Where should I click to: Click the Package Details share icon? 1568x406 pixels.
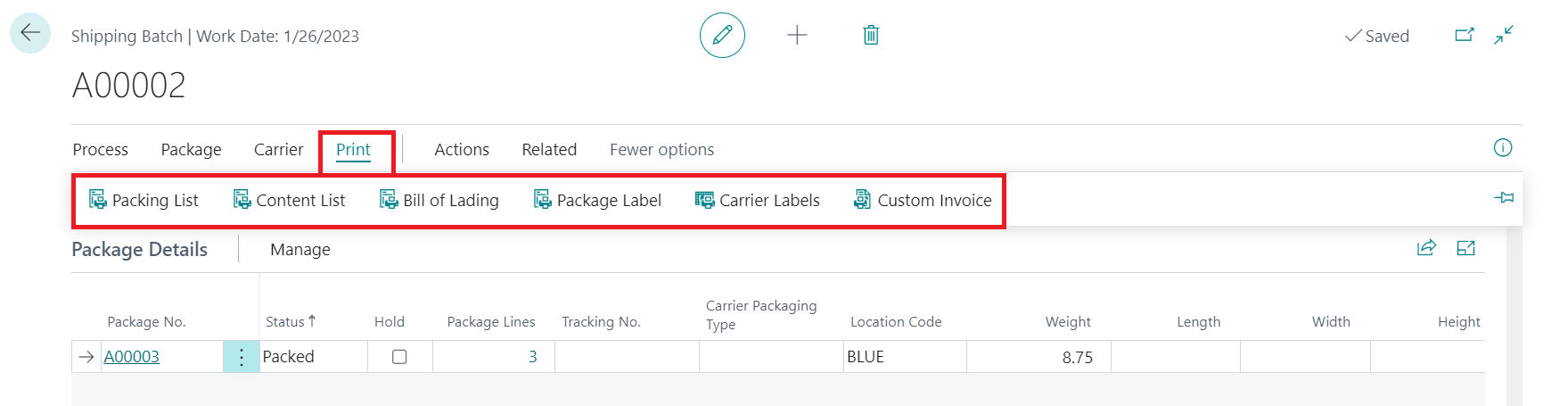pyautogui.click(x=1426, y=248)
